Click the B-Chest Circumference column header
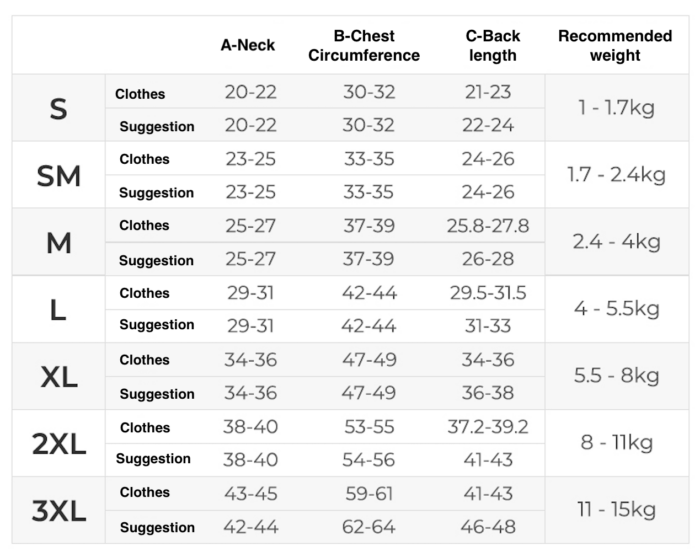Screen dimensions: 700x557 click(x=364, y=45)
